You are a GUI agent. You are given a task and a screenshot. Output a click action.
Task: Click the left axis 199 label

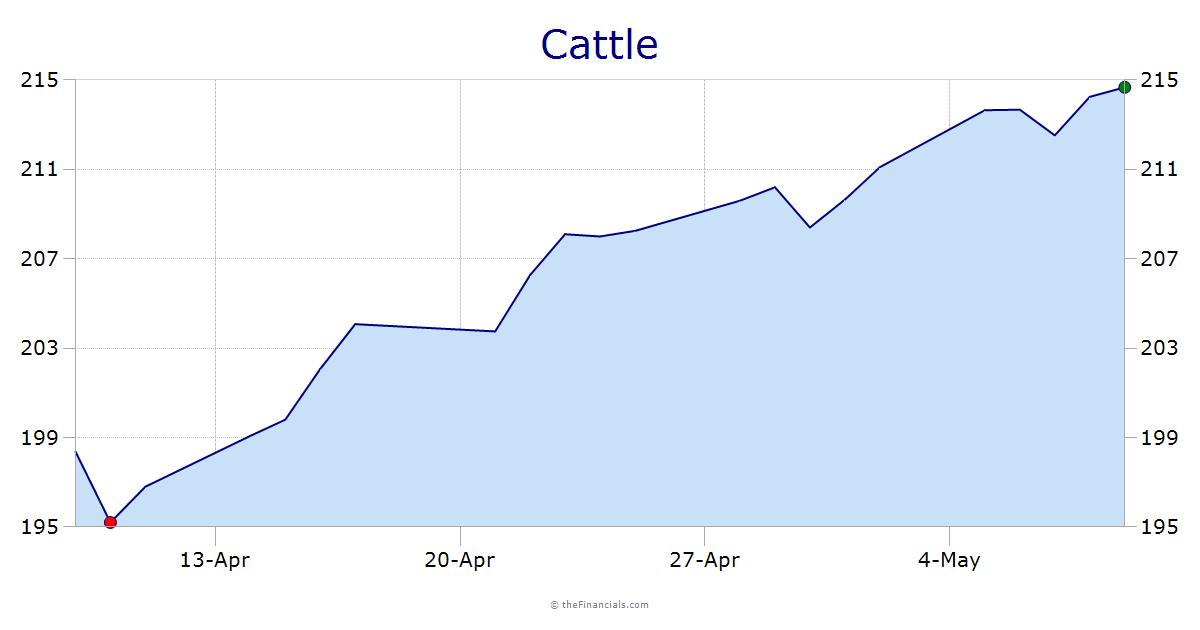pos(39,438)
